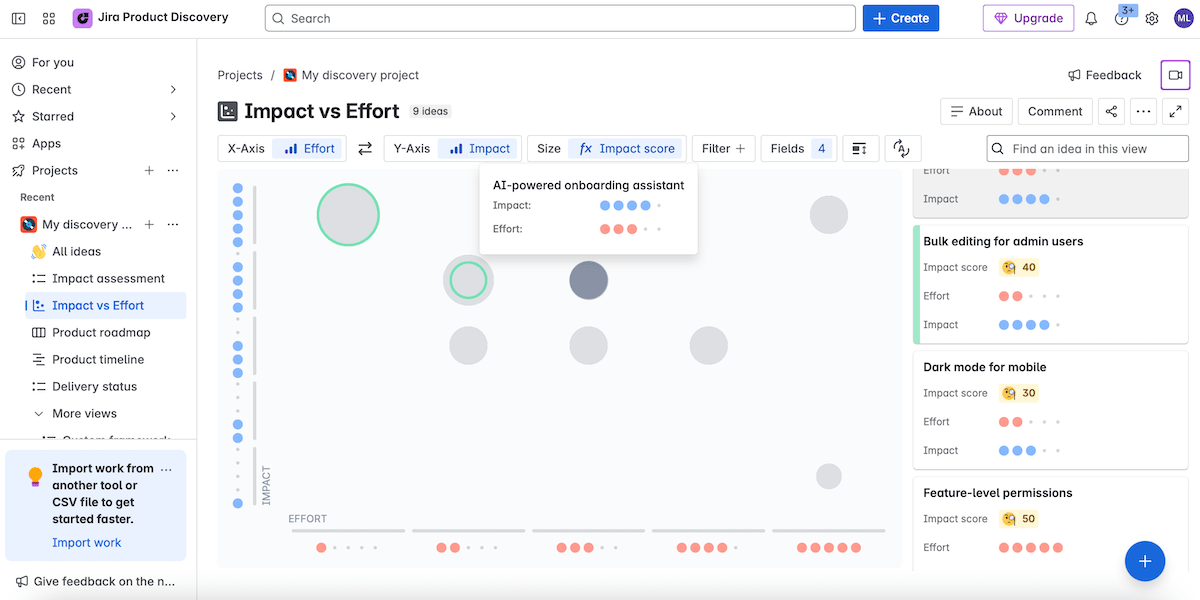Open the settings gear icon

(x=1152, y=18)
